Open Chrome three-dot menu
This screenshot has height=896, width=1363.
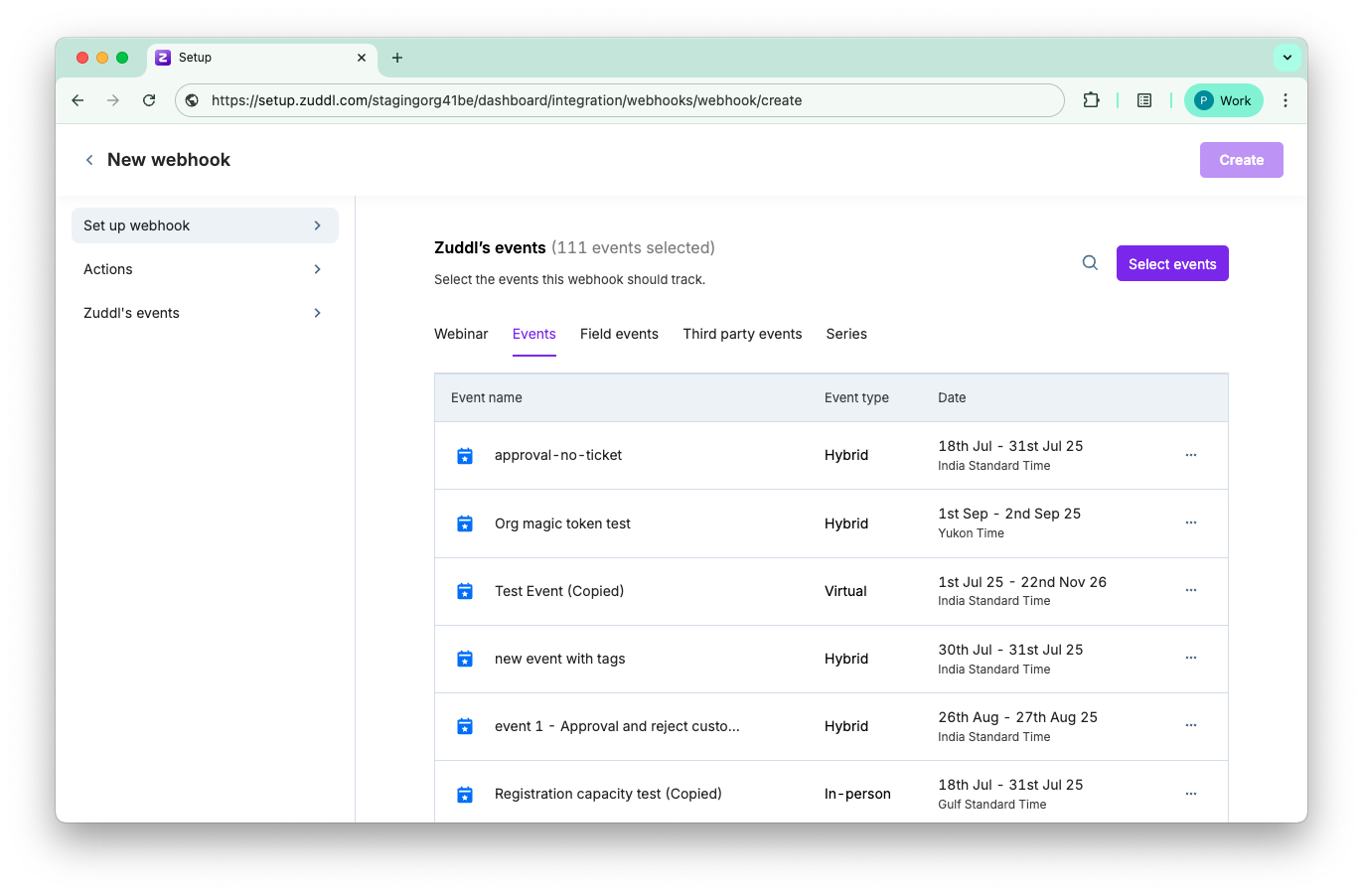click(x=1286, y=100)
